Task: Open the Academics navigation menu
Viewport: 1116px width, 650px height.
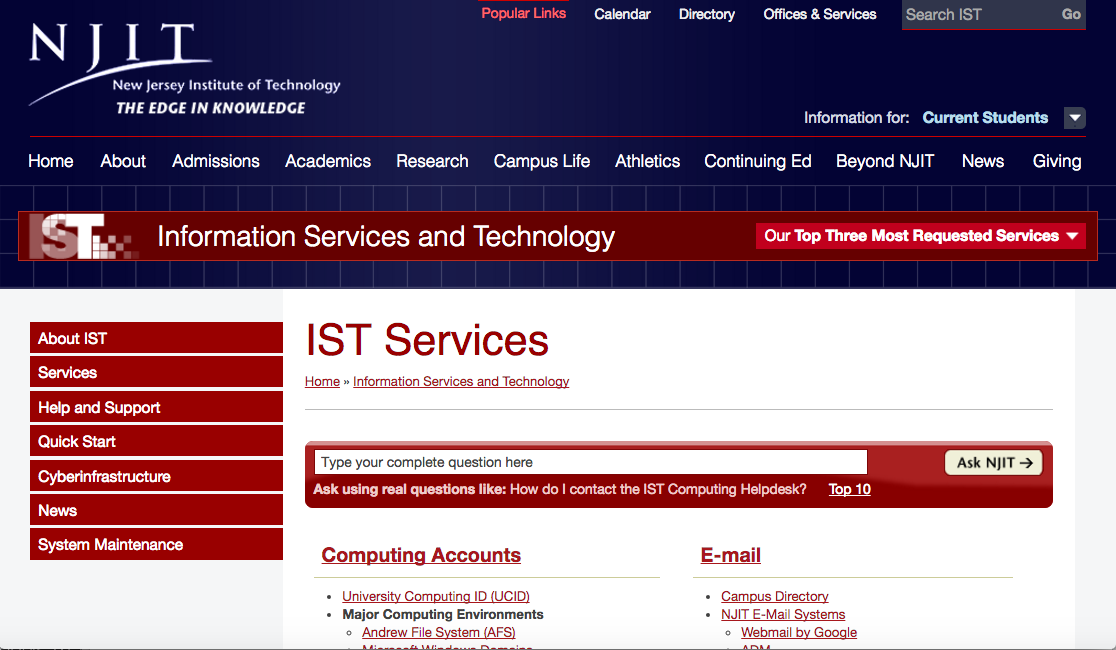Action: 328,161
